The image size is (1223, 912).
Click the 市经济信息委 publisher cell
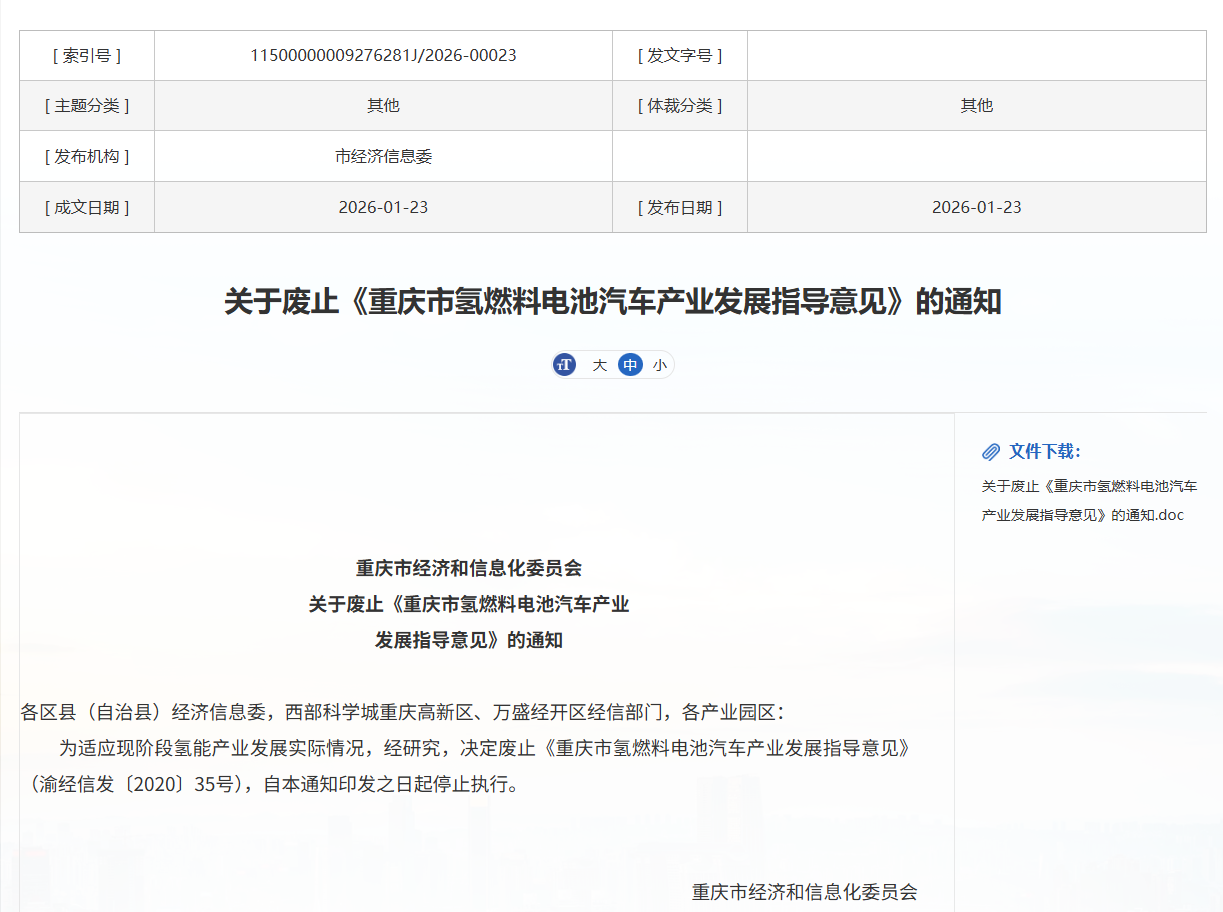(383, 157)
